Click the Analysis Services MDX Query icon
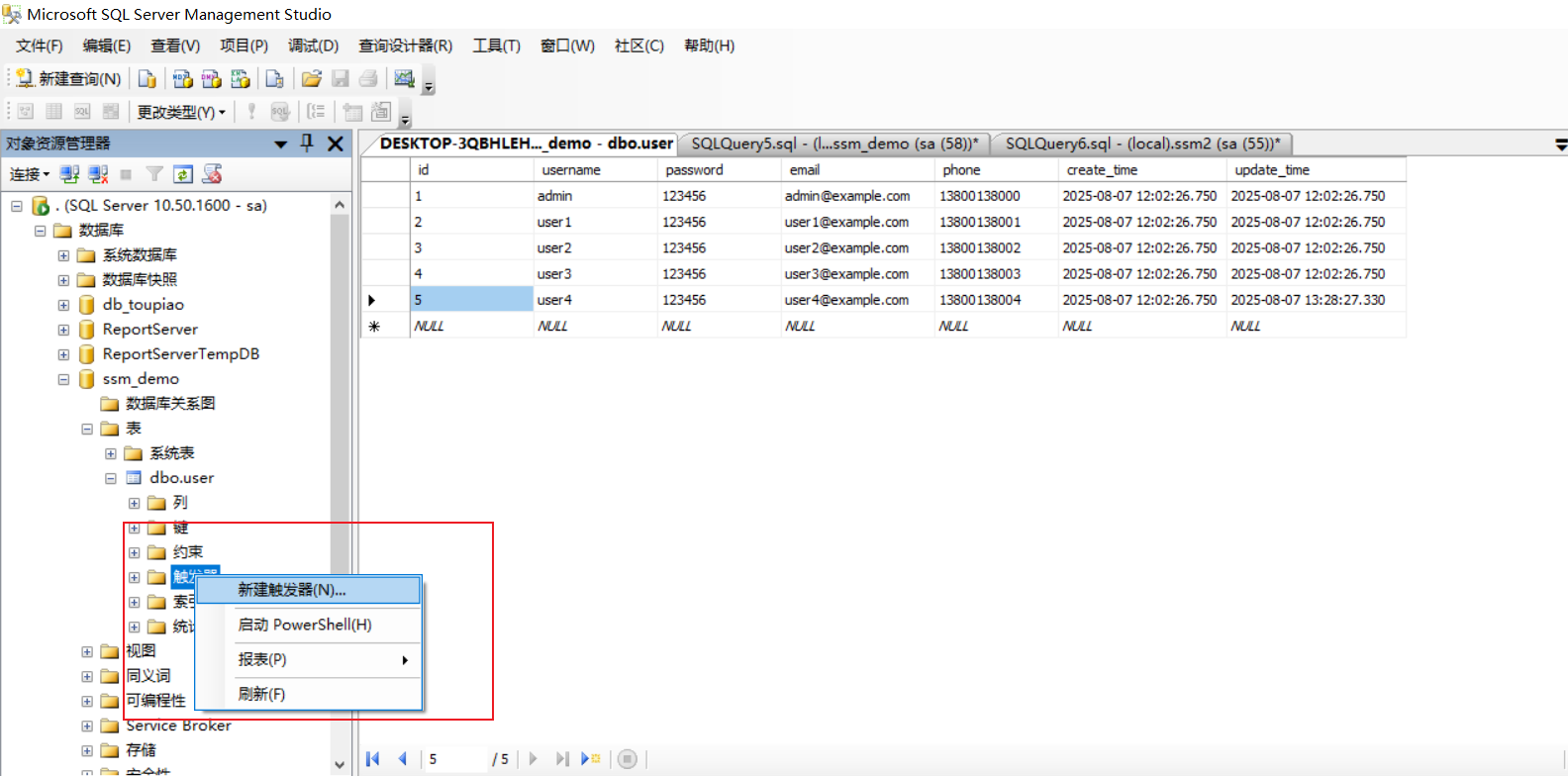1568x776 pixels. point(182,79)
